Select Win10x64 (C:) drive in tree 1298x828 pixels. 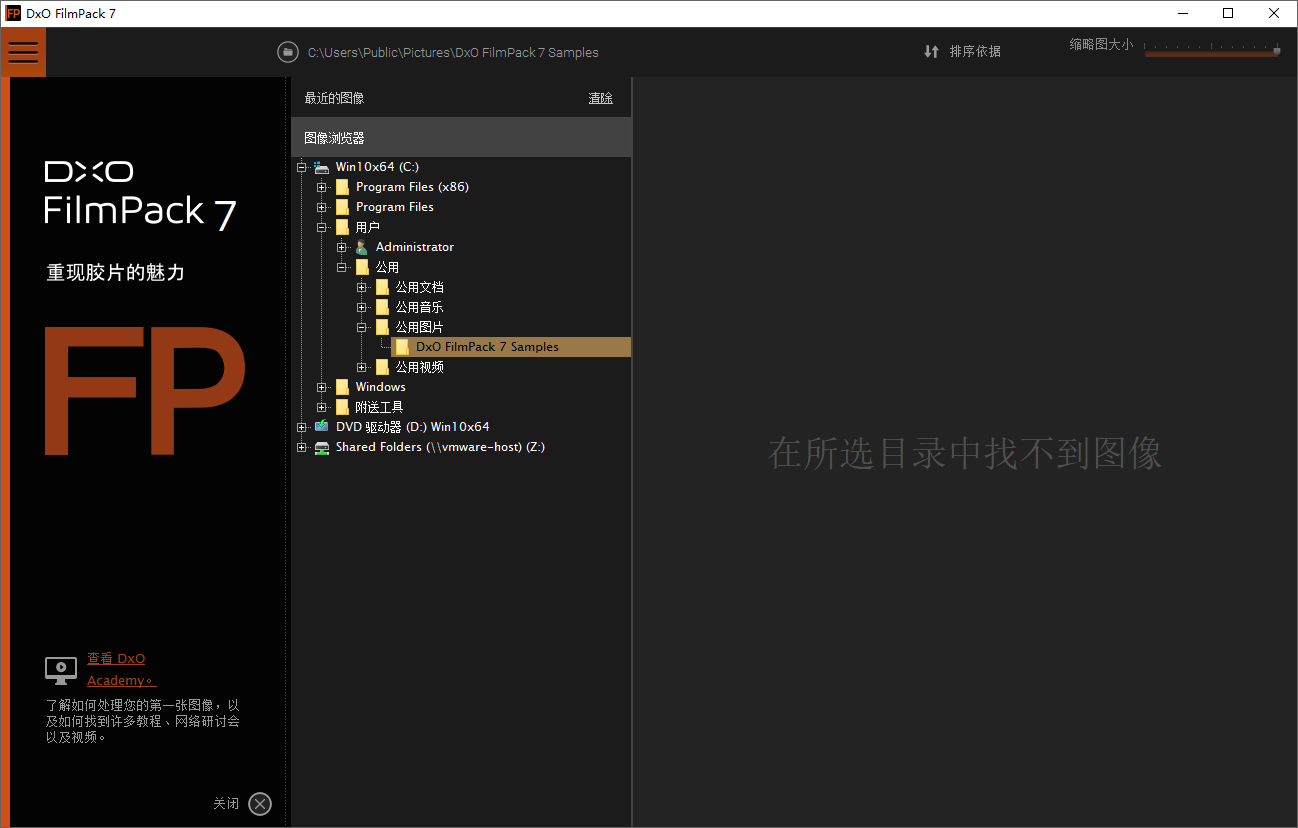coord(377,167)
